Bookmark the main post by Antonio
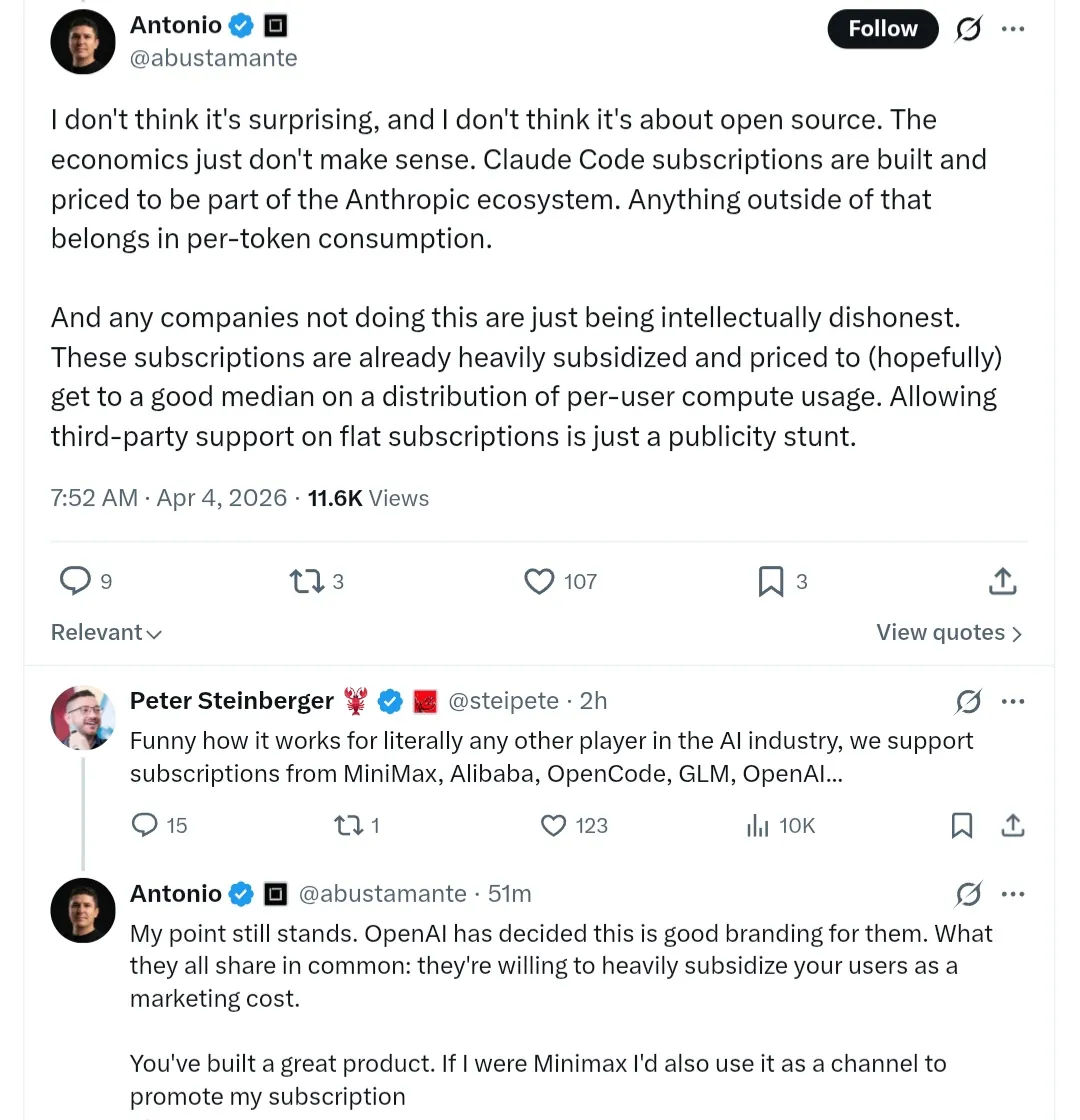 pos(771,581)
